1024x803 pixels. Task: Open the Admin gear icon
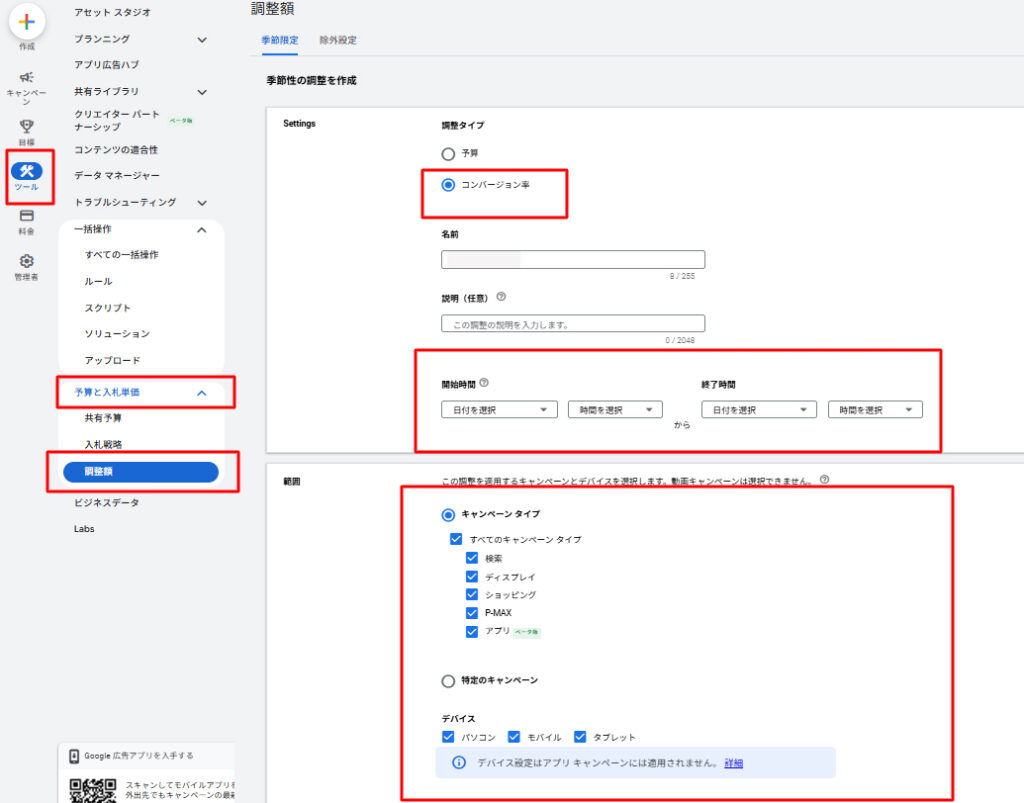(x=27, y=261)
